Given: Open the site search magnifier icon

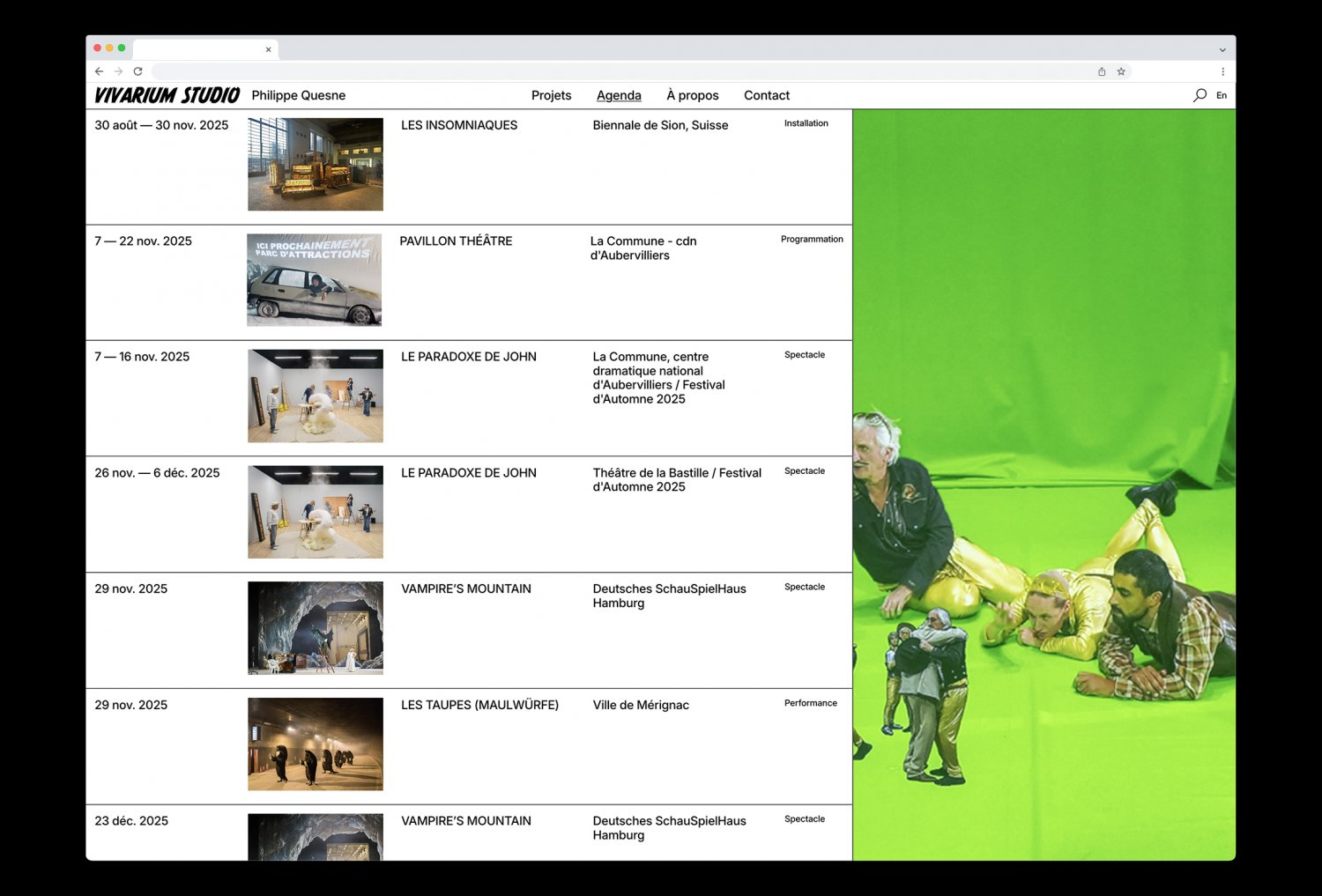Looking at the screenshot, I should click(x=1199, y=95).
